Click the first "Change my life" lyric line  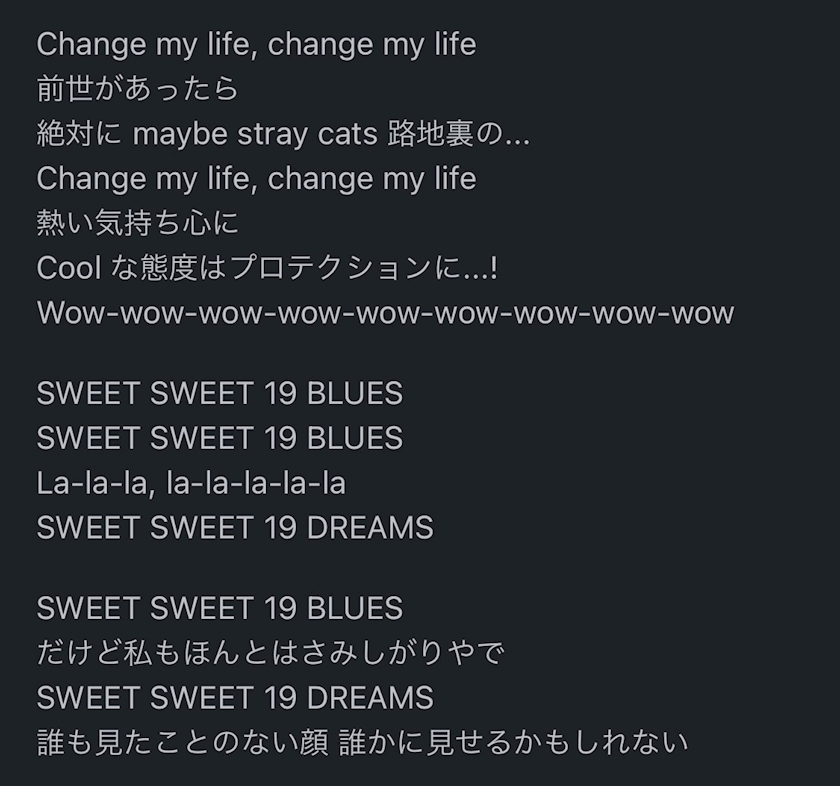[x=256, y=44]
